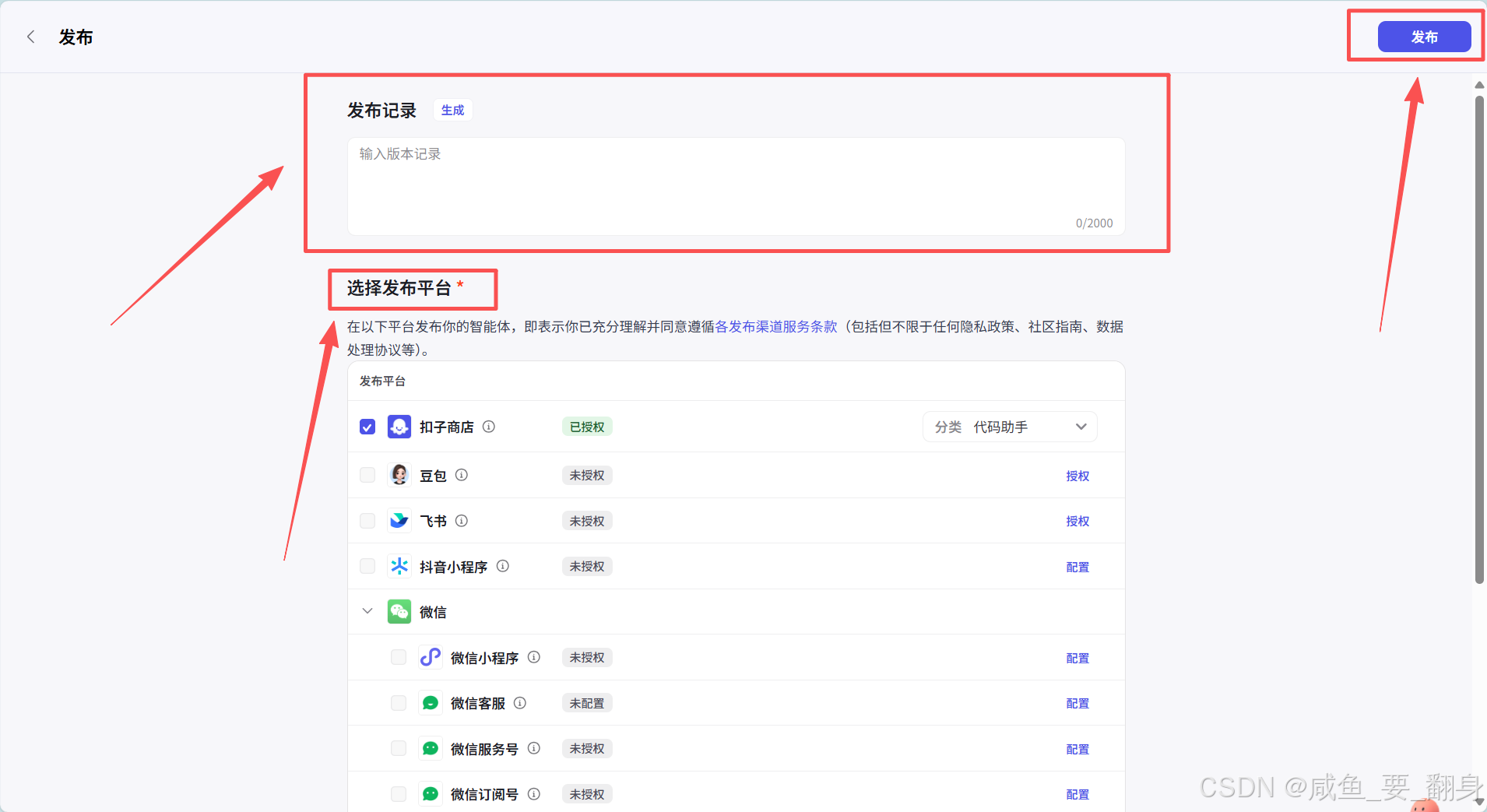Click 配置 link in the 抖音小程序 row
This screenshot has height=812, width=1487.
1077,567
